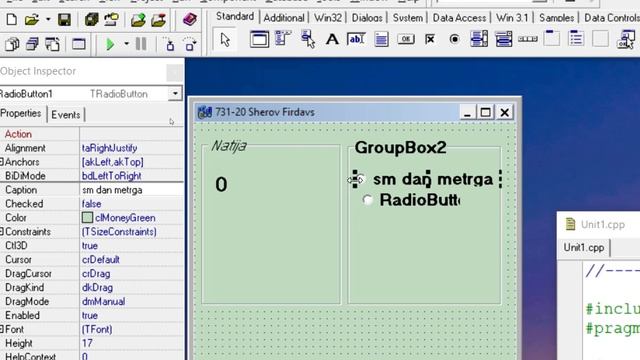Run the program with green arrow
This screenshot has width=640, height=360.
click(110, 44)
